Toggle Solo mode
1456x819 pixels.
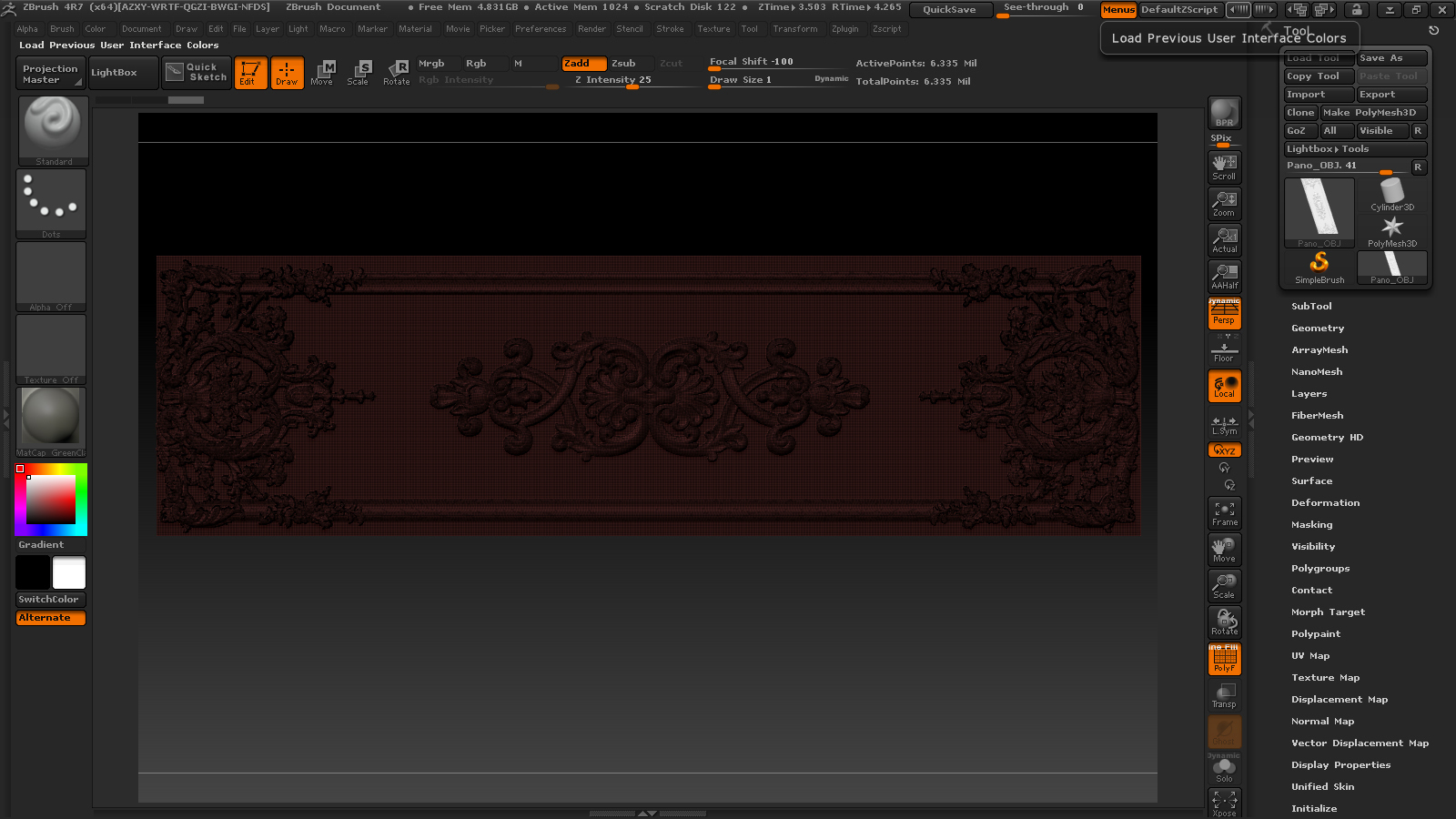point(1224,768)
